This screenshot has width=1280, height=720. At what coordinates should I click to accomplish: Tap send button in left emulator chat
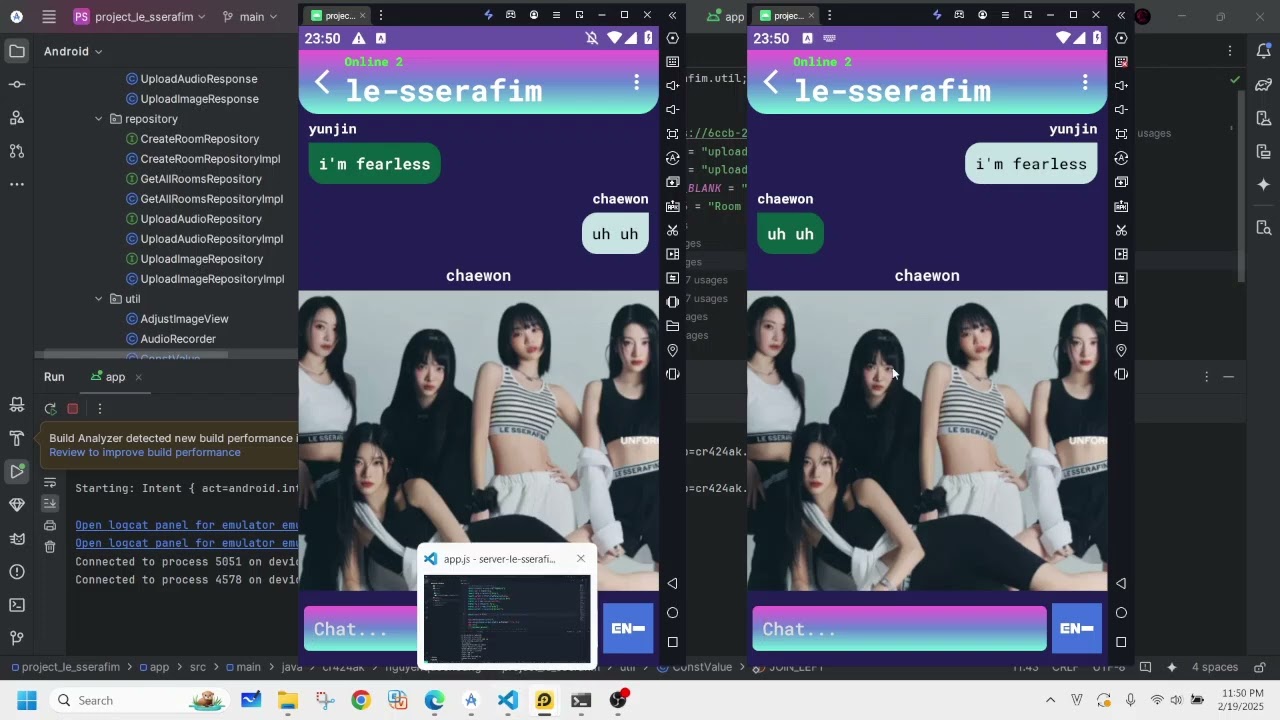628,628
